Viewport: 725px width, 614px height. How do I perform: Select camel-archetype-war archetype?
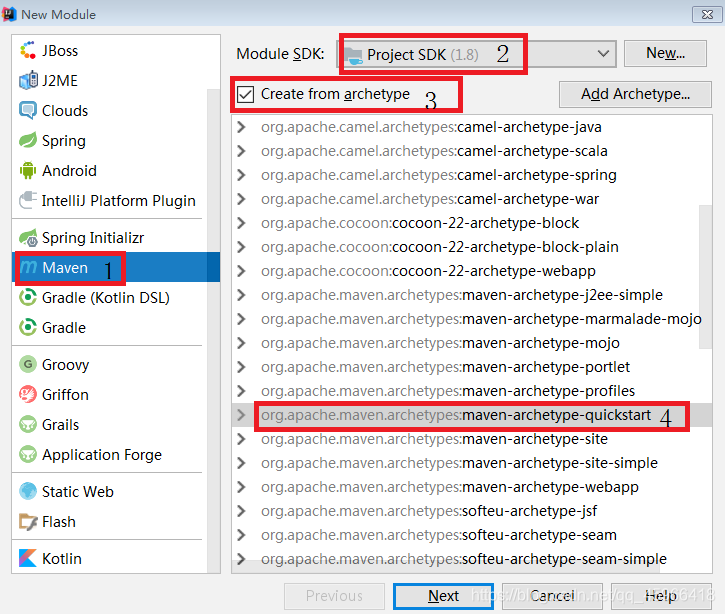click(430, 199)
